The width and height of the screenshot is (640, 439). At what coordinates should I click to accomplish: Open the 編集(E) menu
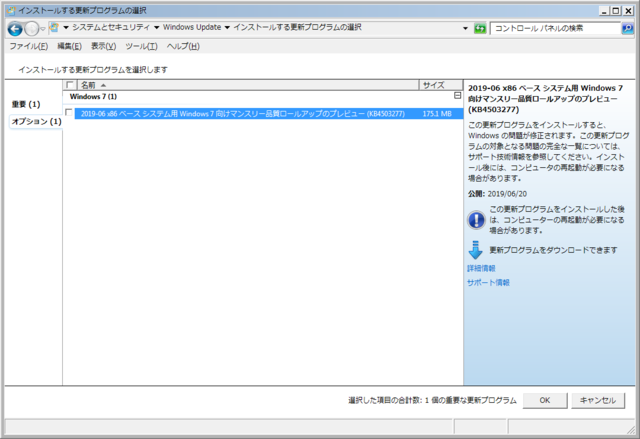pyautogui.click(x=69, y=46)
